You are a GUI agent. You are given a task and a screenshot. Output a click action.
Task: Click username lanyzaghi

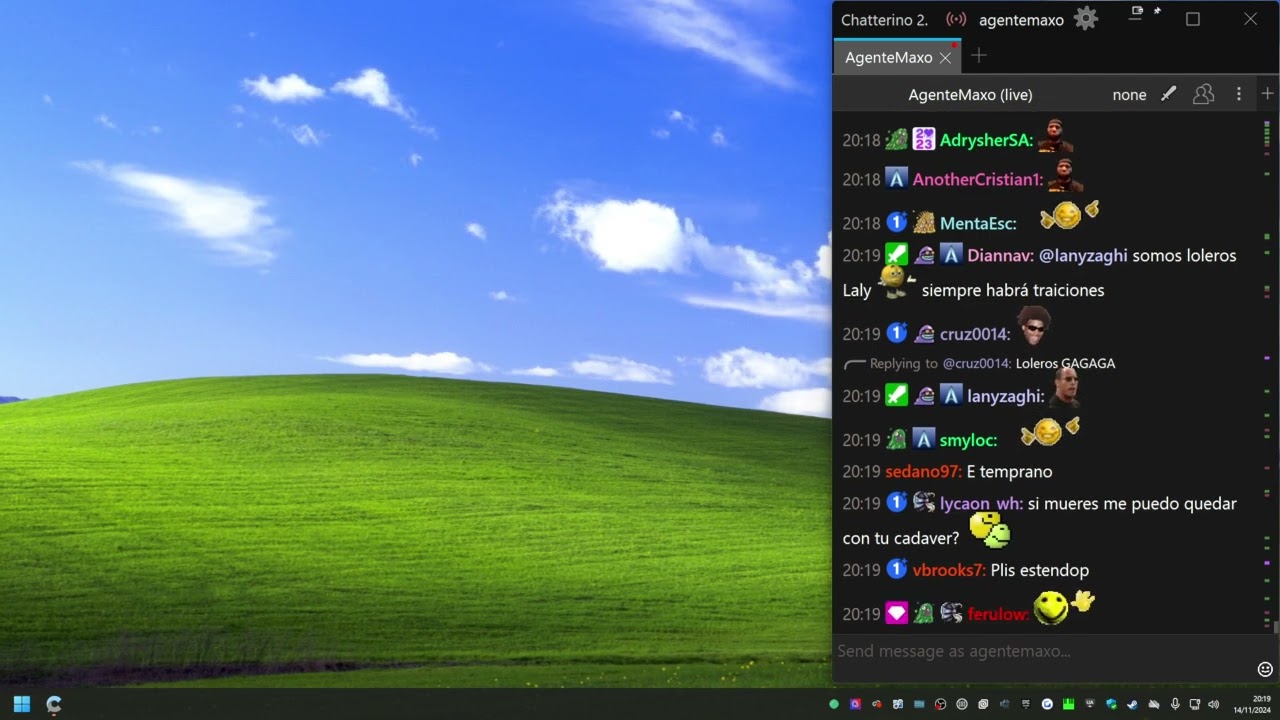[x=1006, y=397]
